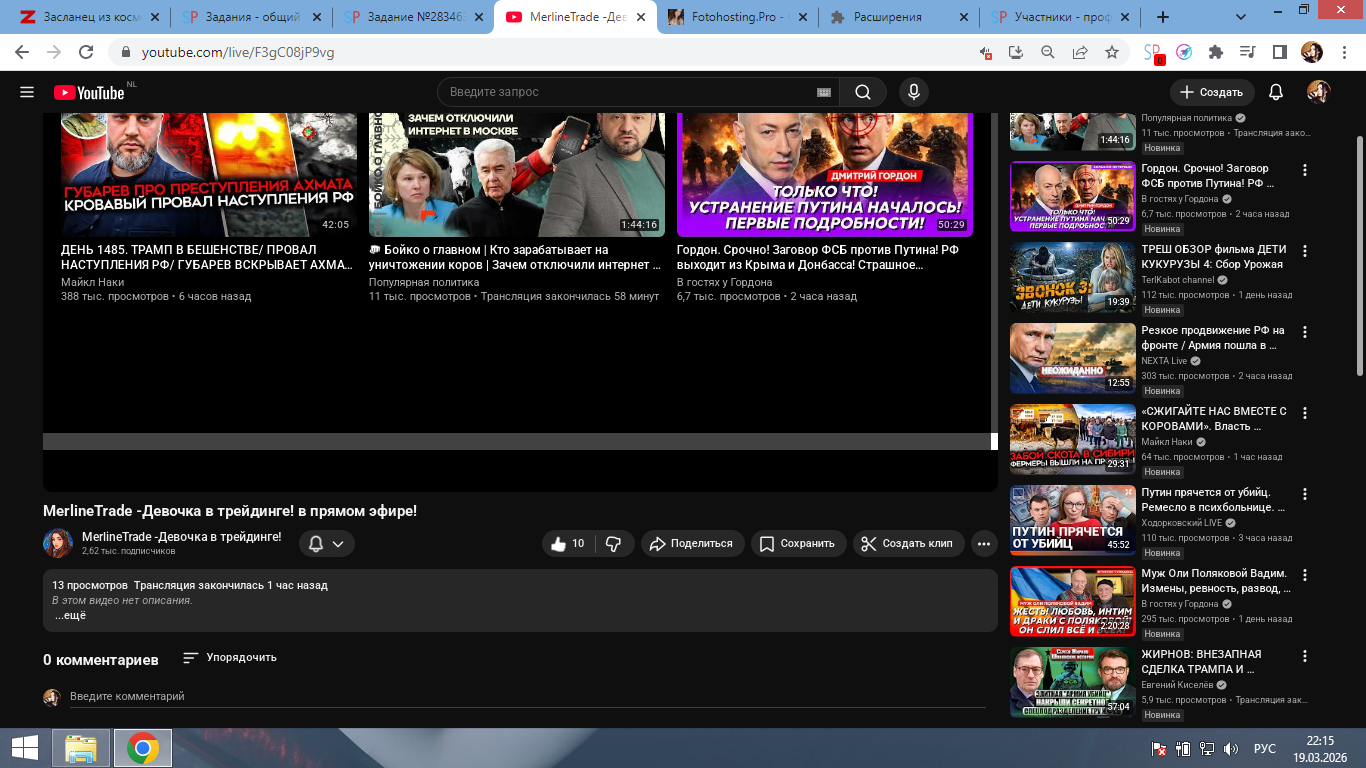Like the MerlineTrade video

568,544
